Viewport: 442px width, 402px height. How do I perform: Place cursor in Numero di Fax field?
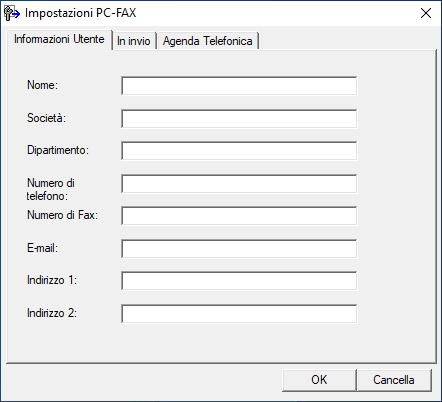239,216
